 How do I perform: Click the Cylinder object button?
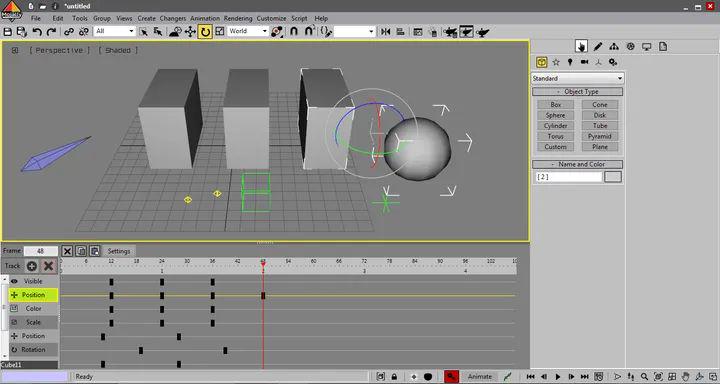coord(556,126)
